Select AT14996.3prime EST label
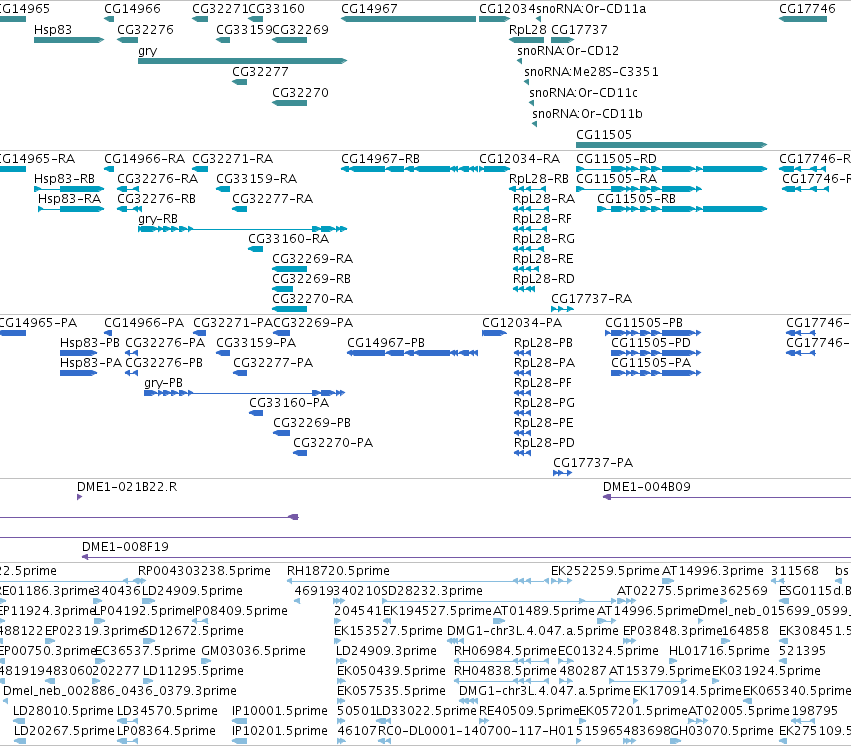The height and width of the screenshot is (746, 851). tap(713, 571)
